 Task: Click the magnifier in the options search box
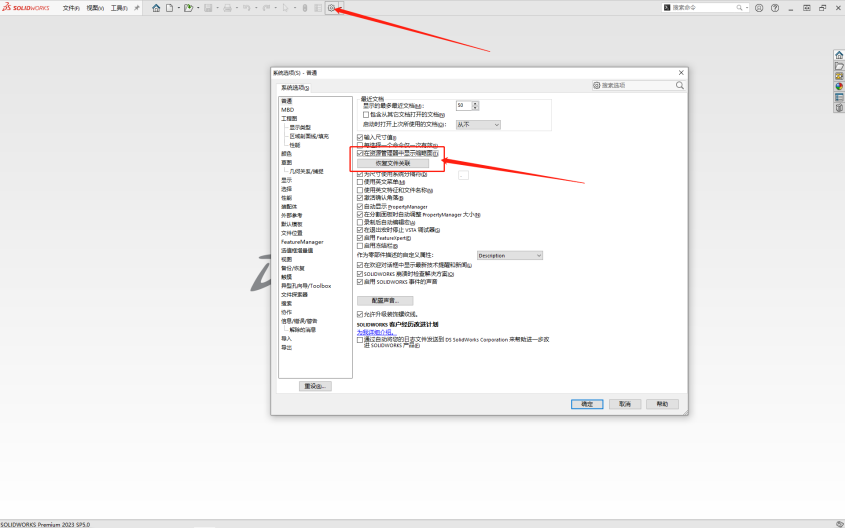coord(680,85)
